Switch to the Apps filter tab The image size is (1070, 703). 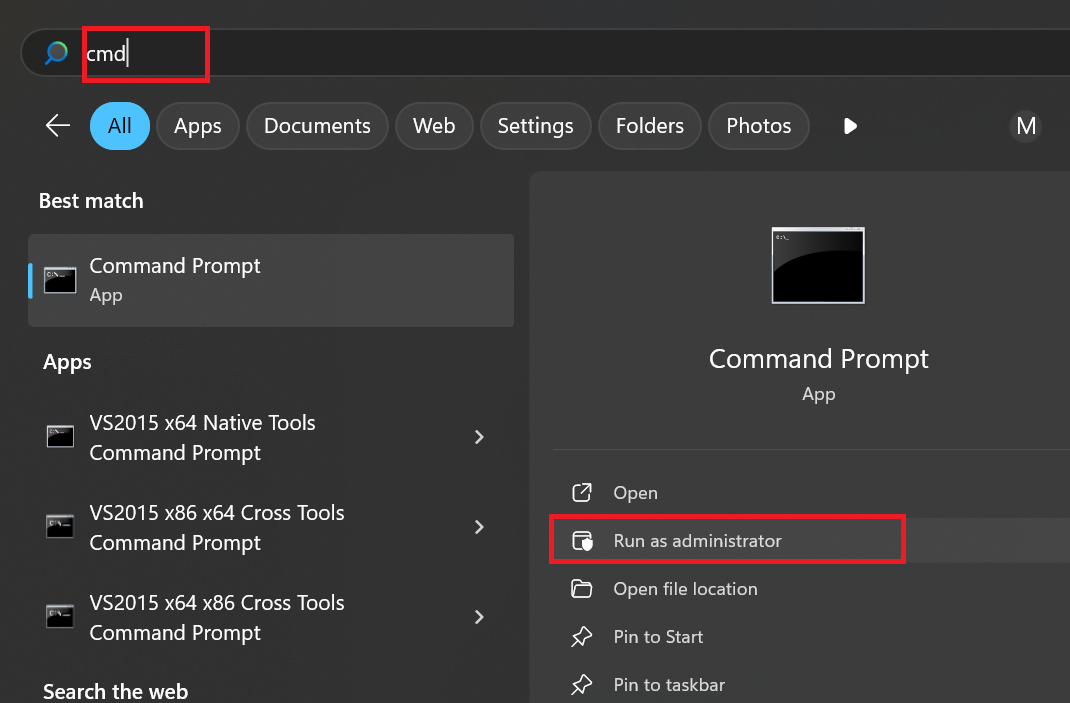click(197, 126)
